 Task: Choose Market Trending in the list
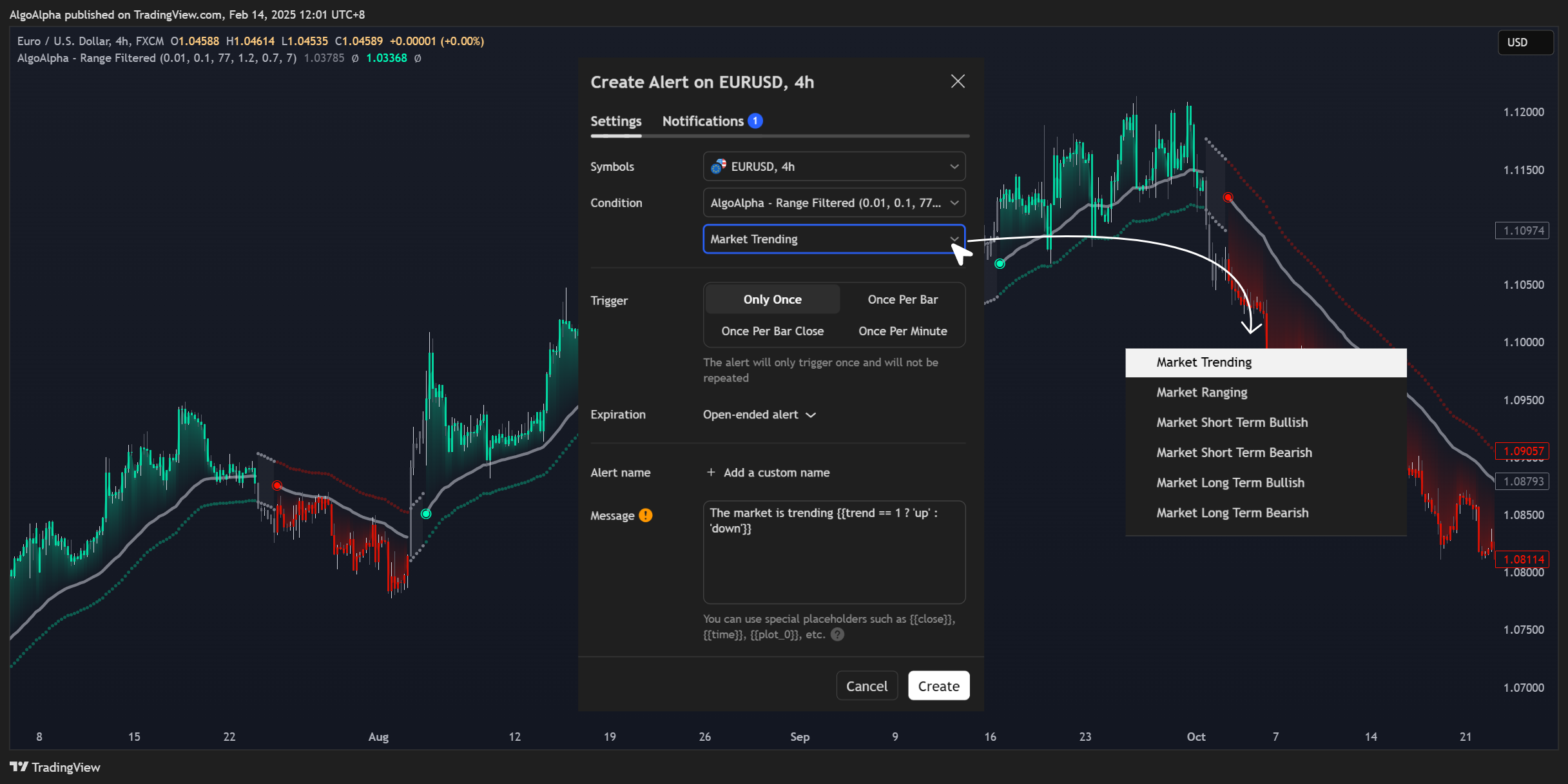pyautogui.click(x=1266, y=362)
